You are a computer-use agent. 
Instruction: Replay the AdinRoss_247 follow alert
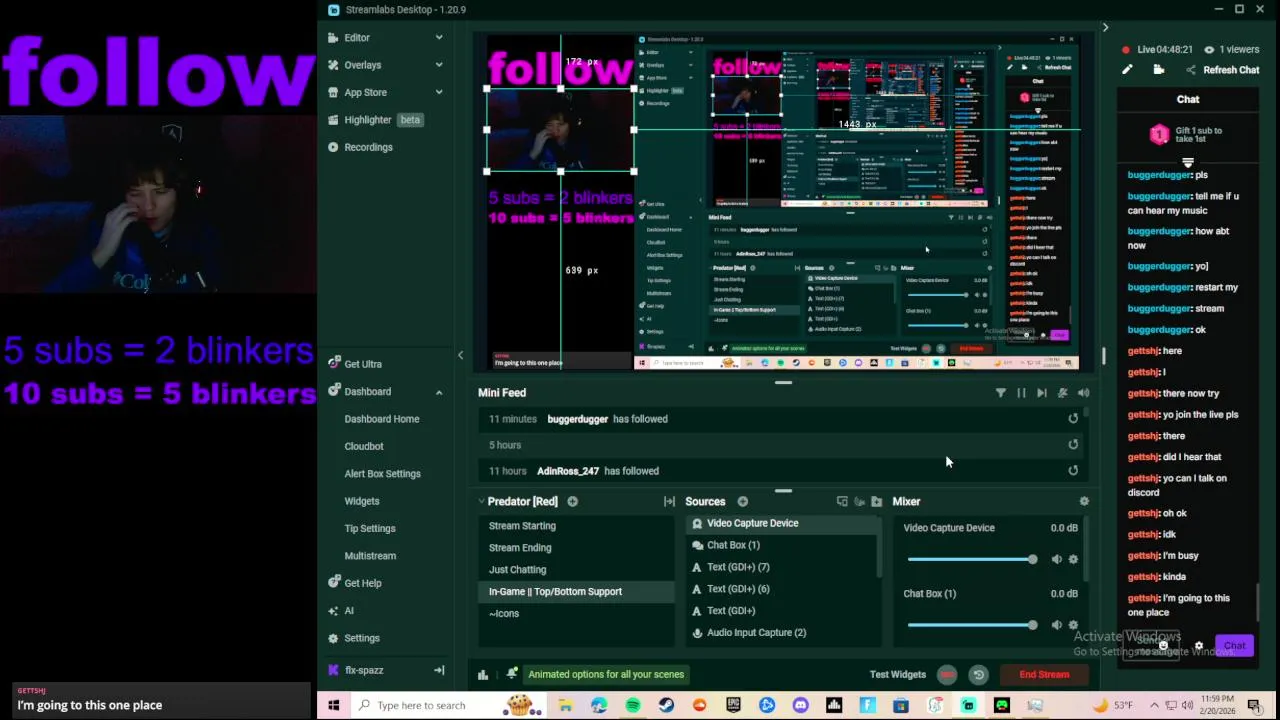pyautogui.click(x=1073, y=471)
